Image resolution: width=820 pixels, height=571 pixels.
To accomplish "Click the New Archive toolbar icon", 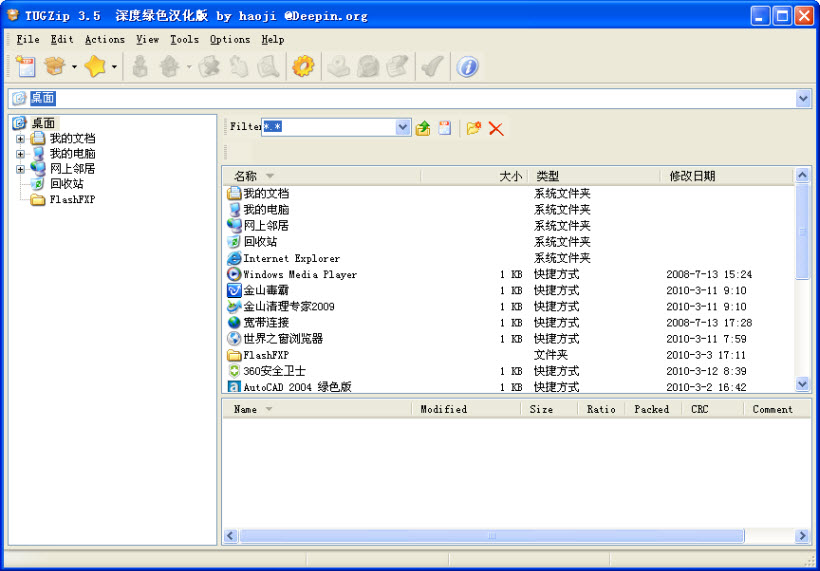I will click(25, 67).
